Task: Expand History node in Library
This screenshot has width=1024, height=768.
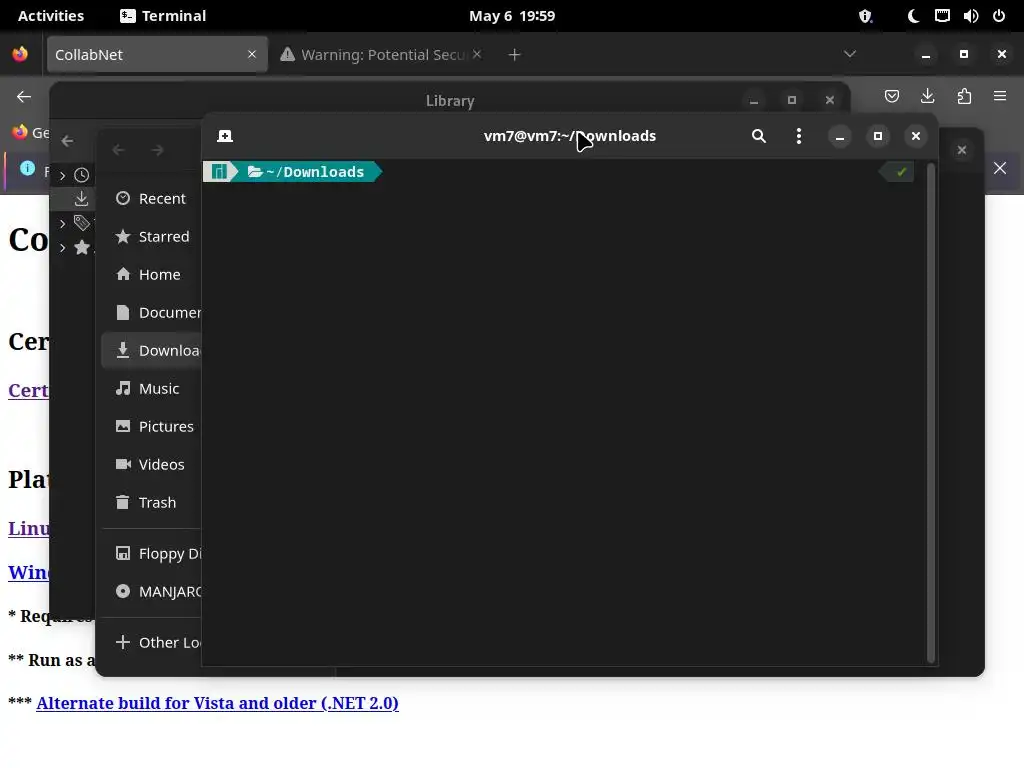Action: (x=62, y=175)
